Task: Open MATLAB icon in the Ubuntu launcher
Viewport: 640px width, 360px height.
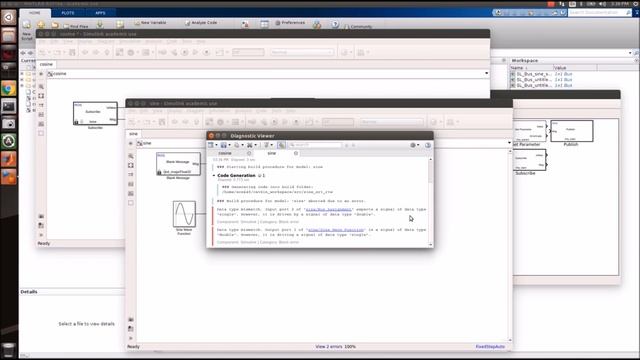Action: click(9, 159)
